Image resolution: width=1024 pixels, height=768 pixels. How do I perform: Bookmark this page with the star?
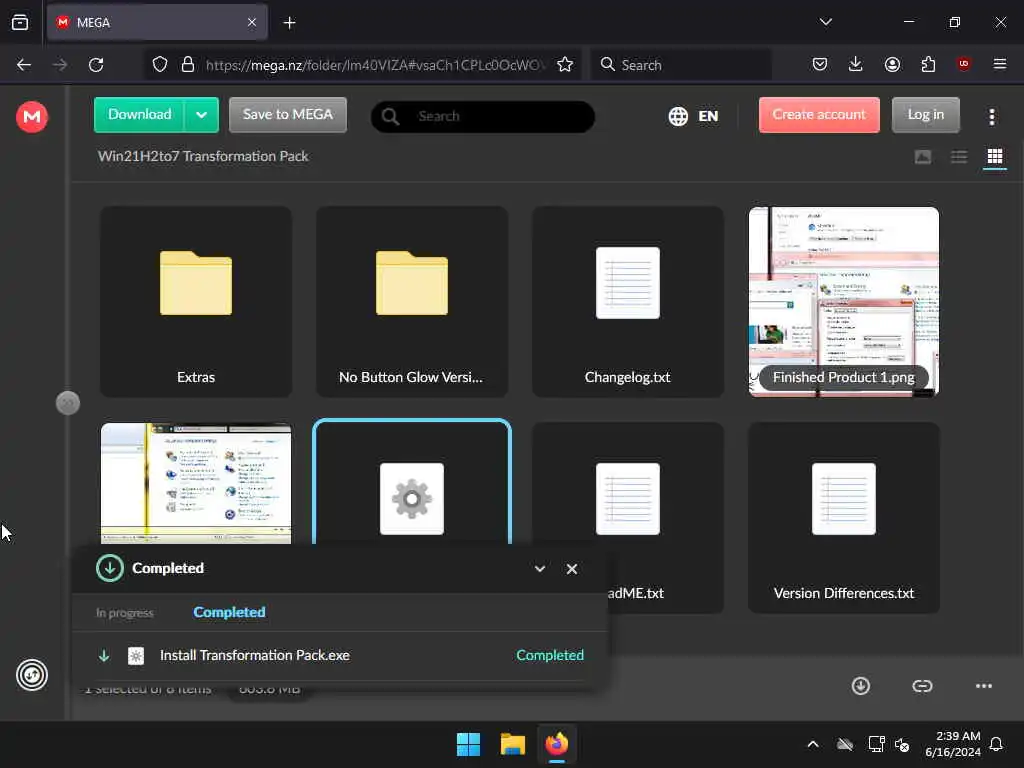pos(565,64)
